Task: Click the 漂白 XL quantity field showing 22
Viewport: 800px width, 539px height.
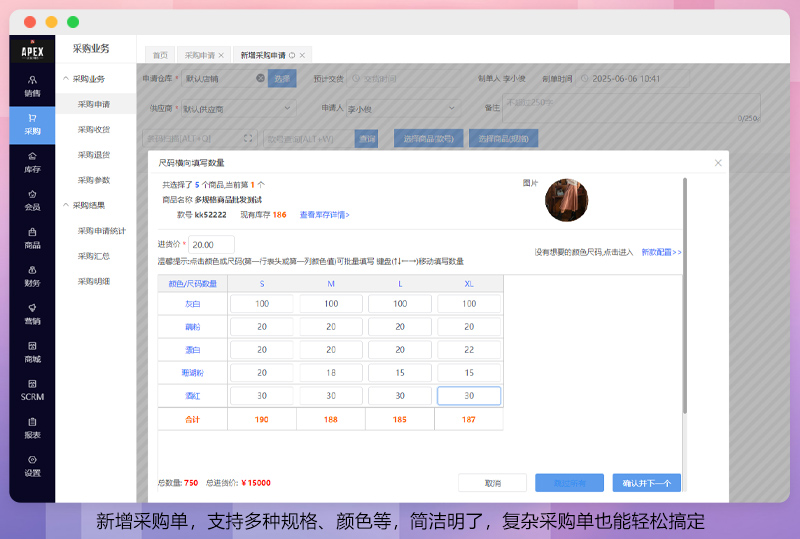Action: (469, 350)
